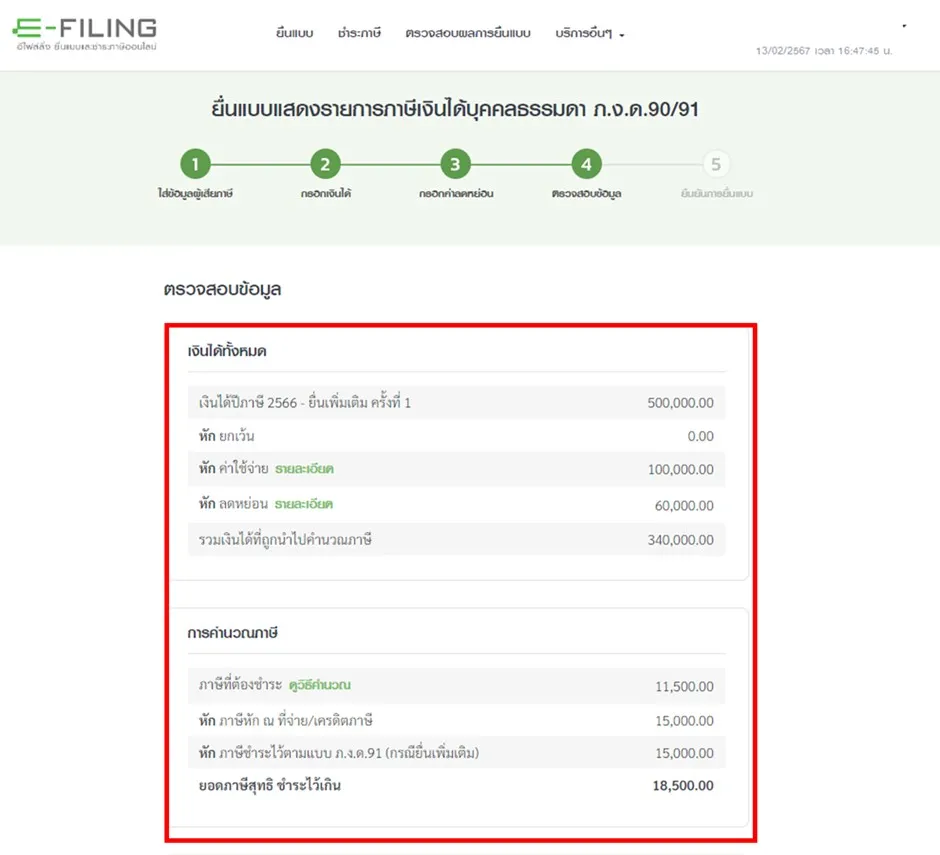The height and width of the screenshot is (855, 940).
Task: Open รายละเอียด link for หัก ลดหย่อน
Action: pyautogui.click(x=303, y=504)
